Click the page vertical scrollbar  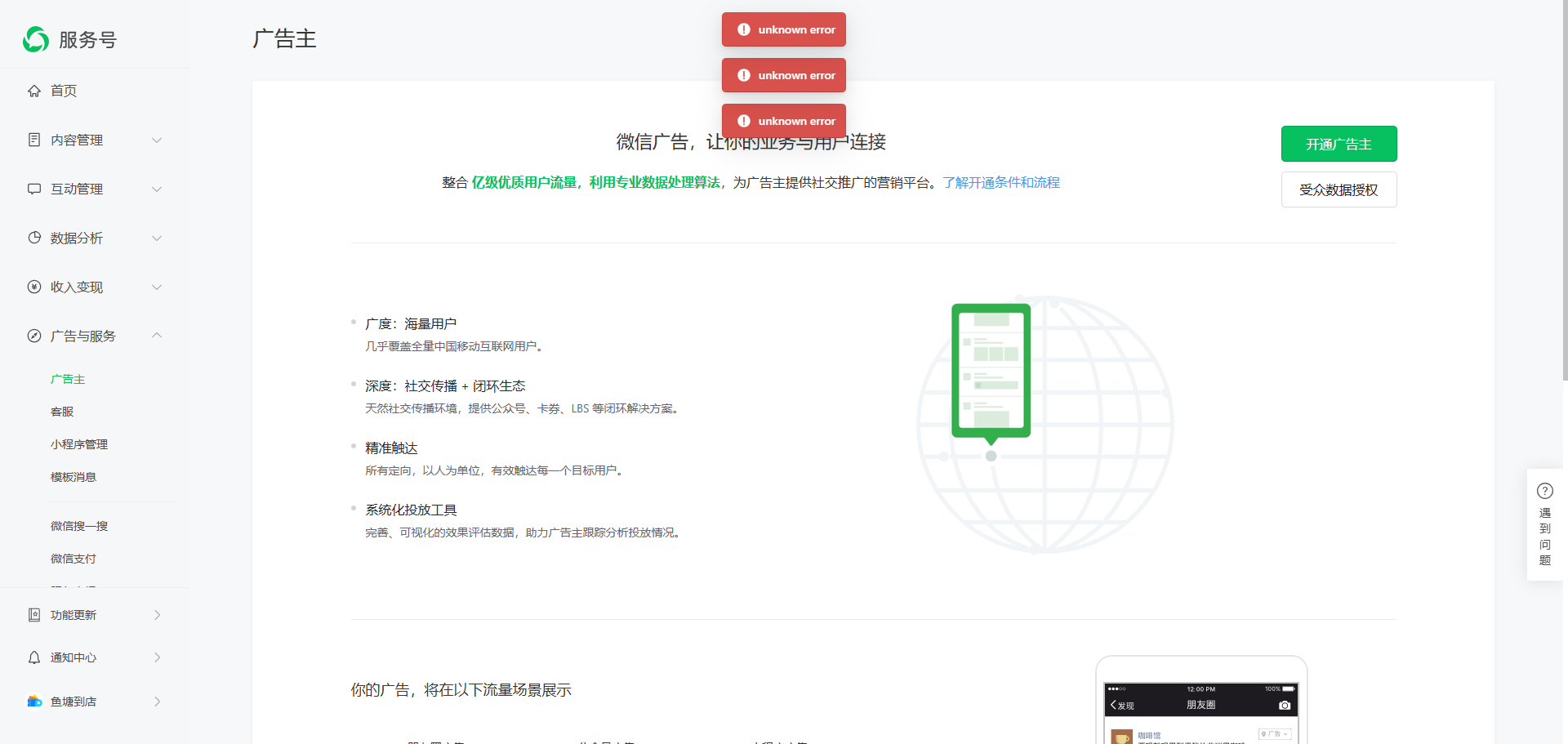[1565, 189]
